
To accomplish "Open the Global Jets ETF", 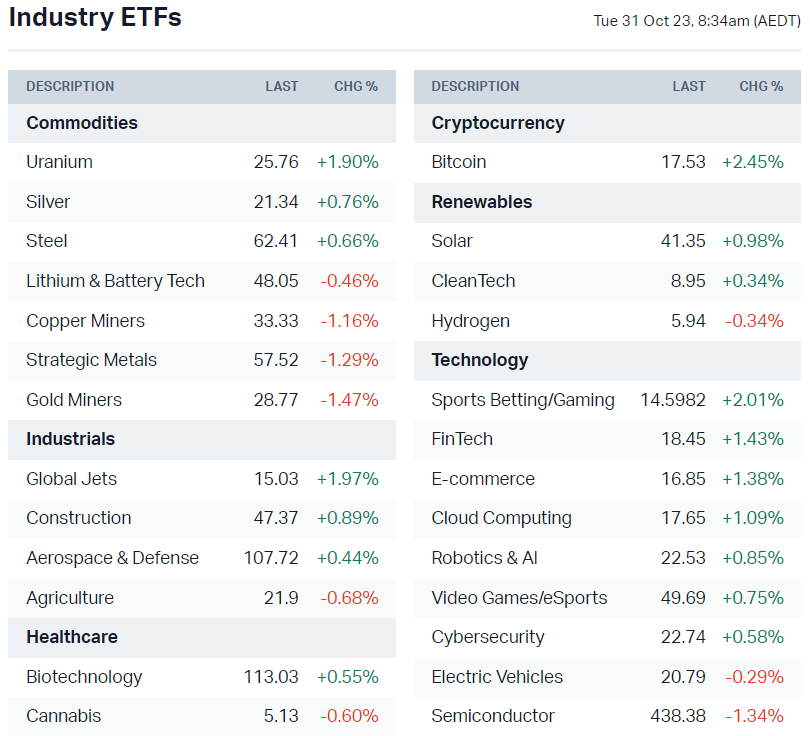I will 71,479.
